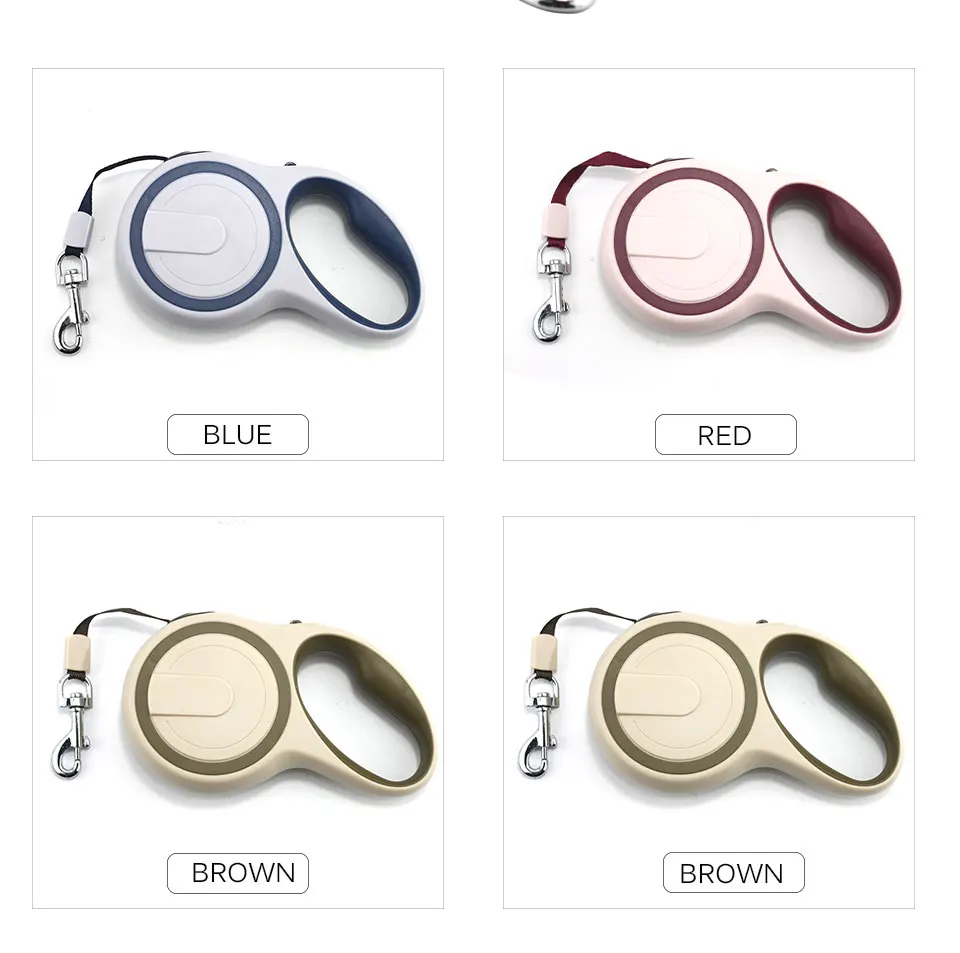Select the BROWN label under right bottom leash
This screenshot has width=960, height=953.
pyautogui.click(x=733, y=872)
